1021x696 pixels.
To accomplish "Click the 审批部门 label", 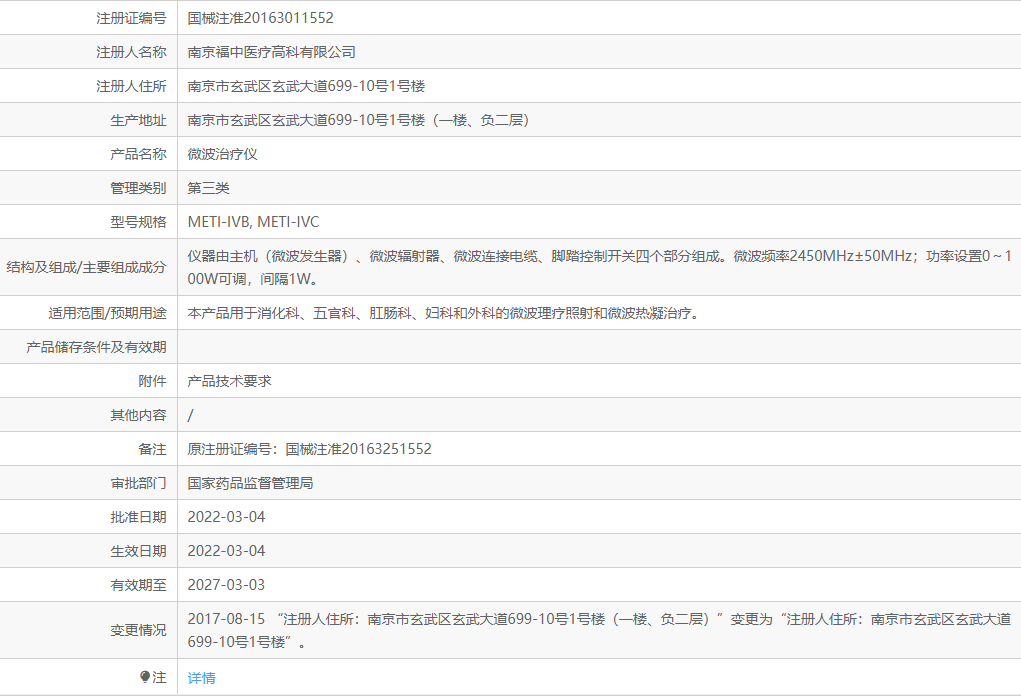I will click(x=139, y=483).
